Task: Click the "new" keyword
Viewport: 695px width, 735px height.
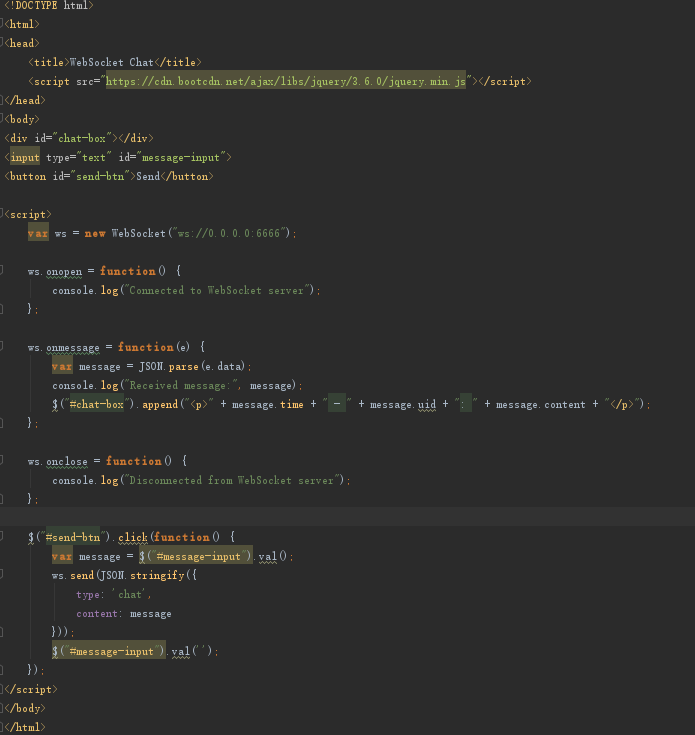Action: (x=95, y=233)
